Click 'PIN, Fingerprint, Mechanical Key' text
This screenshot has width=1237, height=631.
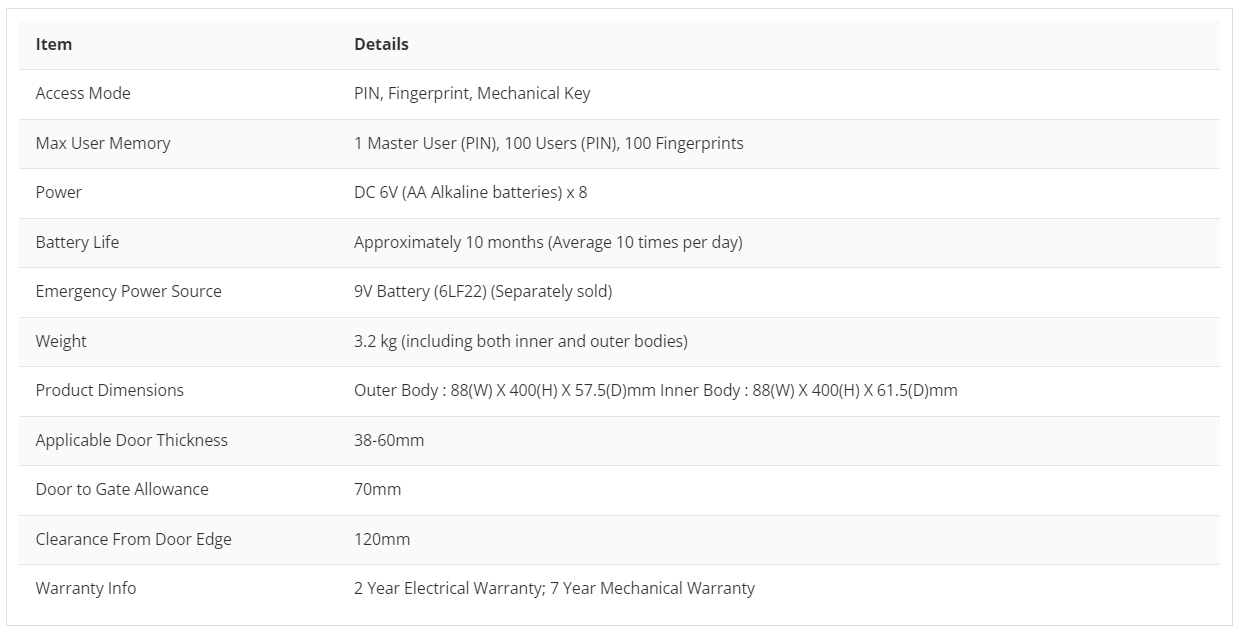pyautogui.click(x=472, y=93)
